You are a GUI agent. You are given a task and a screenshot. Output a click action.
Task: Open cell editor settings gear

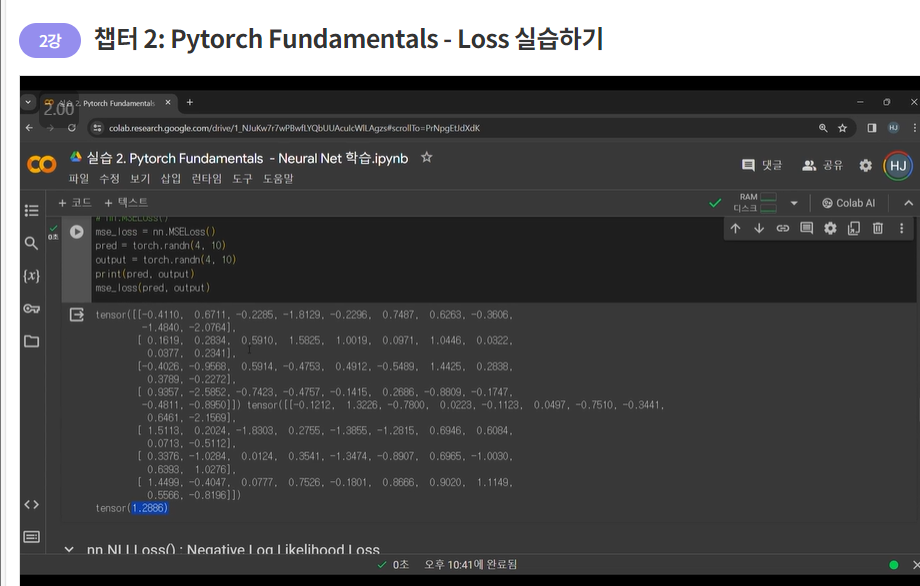[830, 228]
